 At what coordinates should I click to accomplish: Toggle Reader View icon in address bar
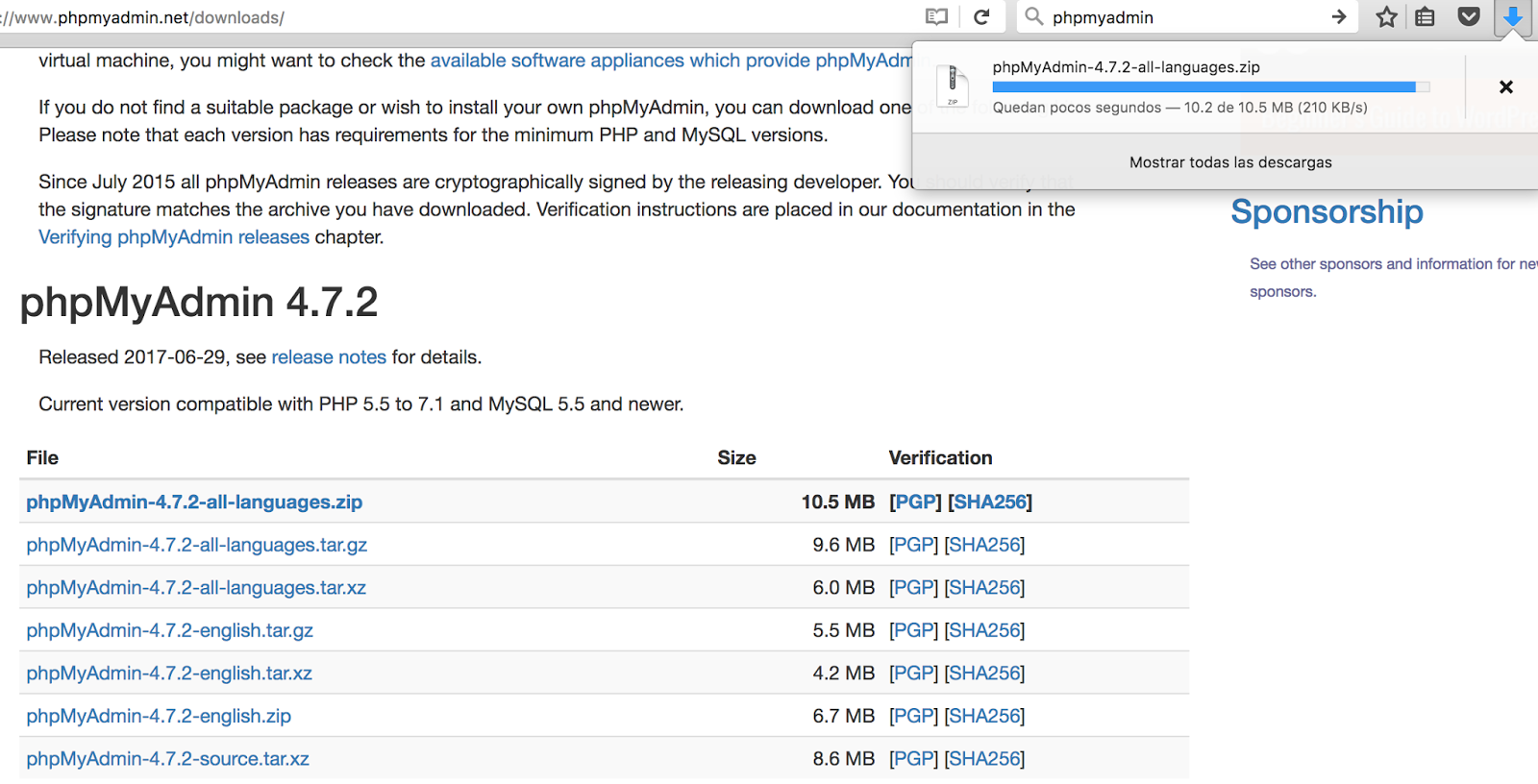pos(936,16)
